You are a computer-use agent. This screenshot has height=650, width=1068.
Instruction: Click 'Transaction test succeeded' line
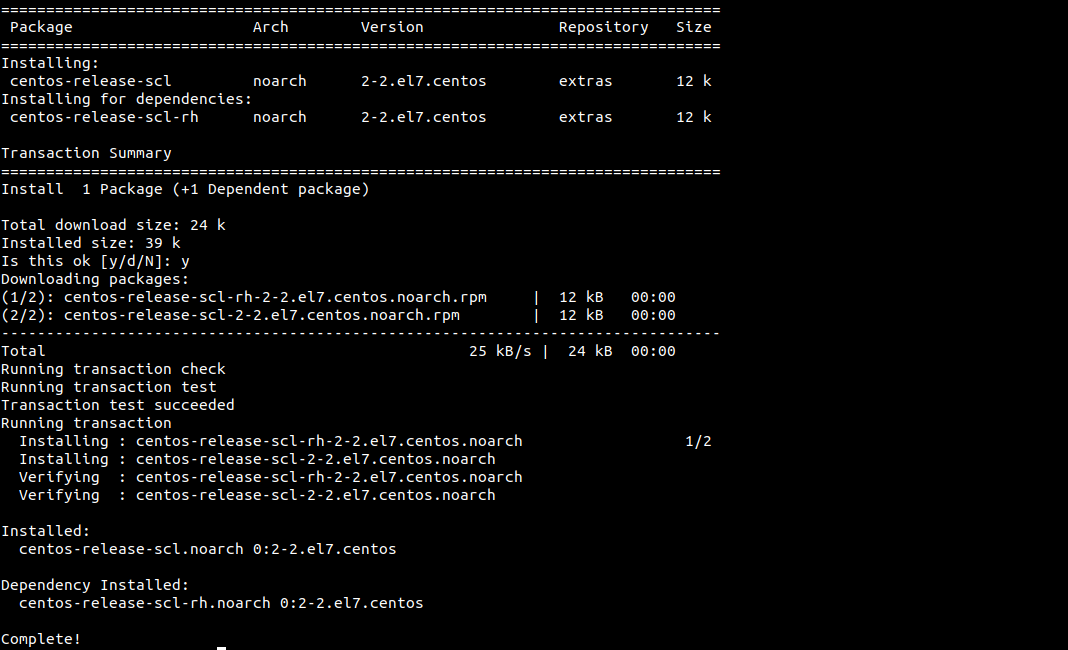tap(118, 405)
